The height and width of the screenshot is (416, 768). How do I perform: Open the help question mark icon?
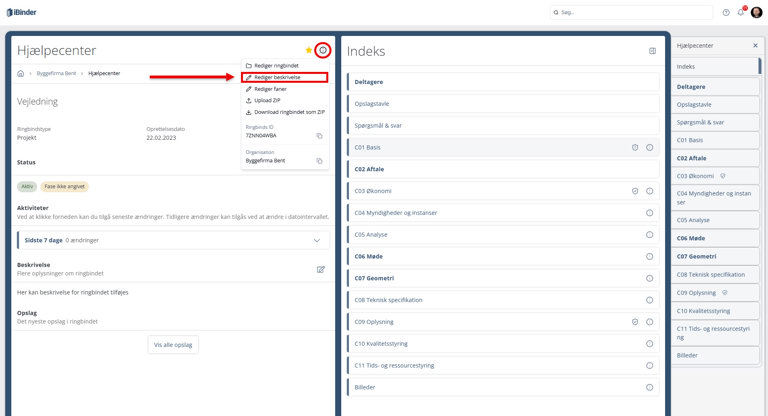click(x=726, y=12)
